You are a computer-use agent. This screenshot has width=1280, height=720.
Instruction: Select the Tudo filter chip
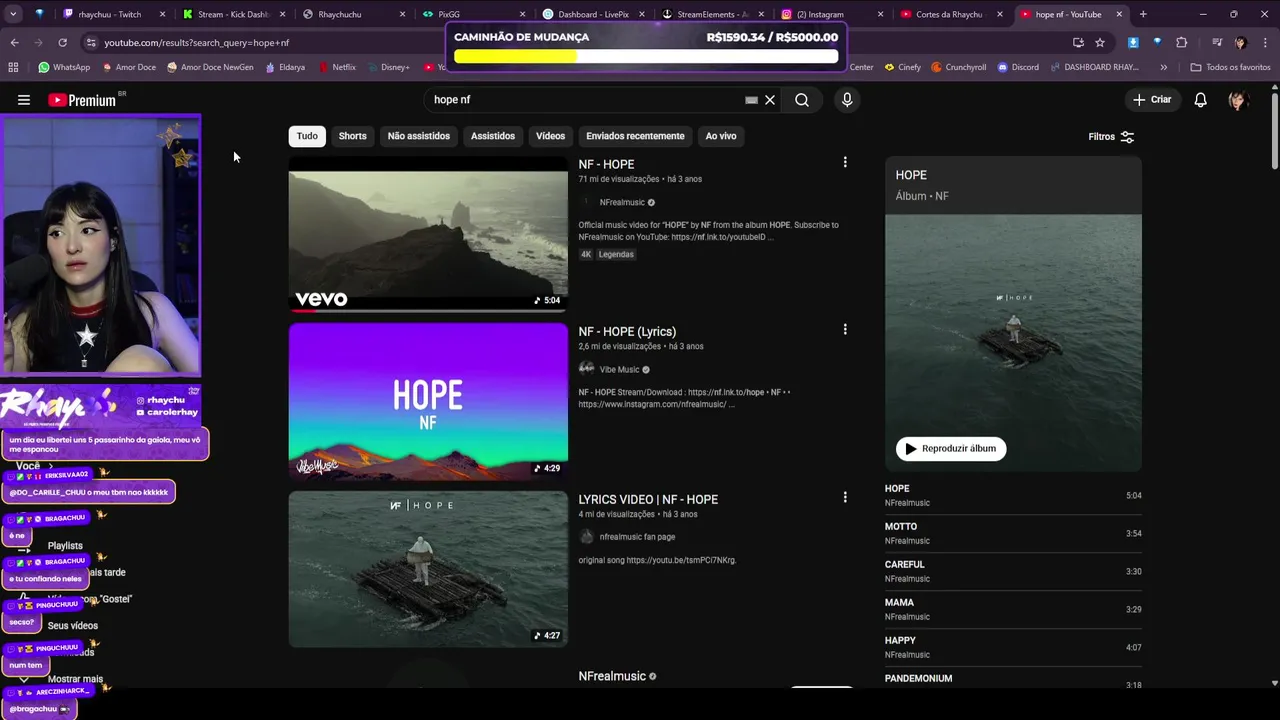pyautogui.click(x=307, y=136)
